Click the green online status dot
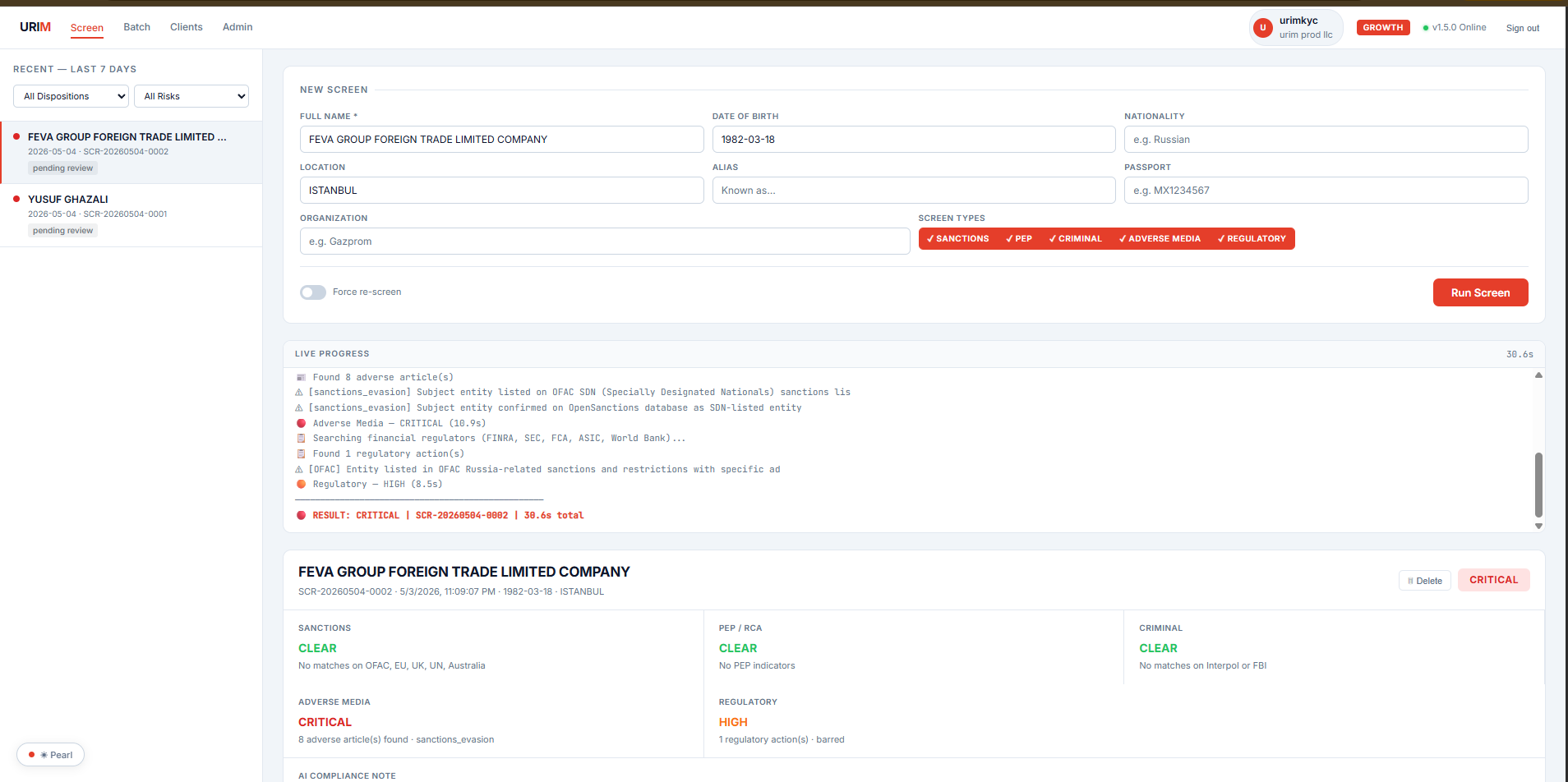 1426,28
